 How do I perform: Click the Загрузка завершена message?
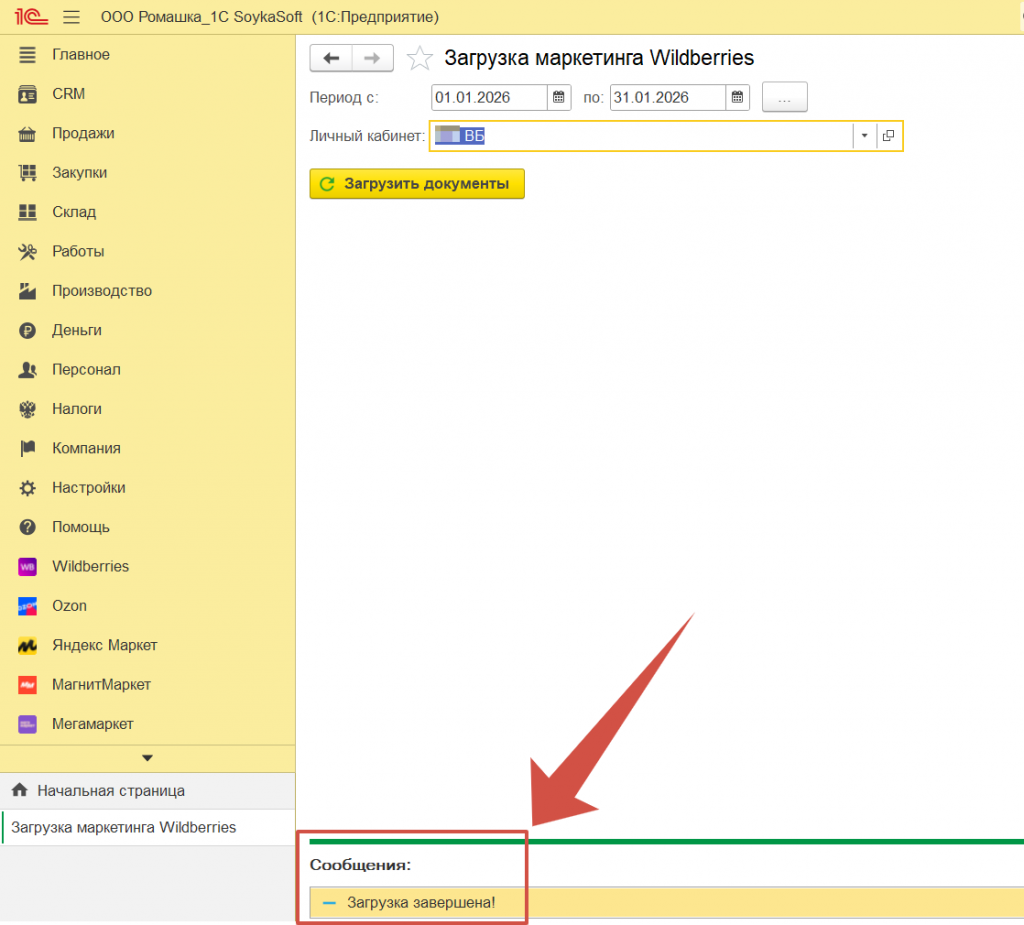[421, 902]
